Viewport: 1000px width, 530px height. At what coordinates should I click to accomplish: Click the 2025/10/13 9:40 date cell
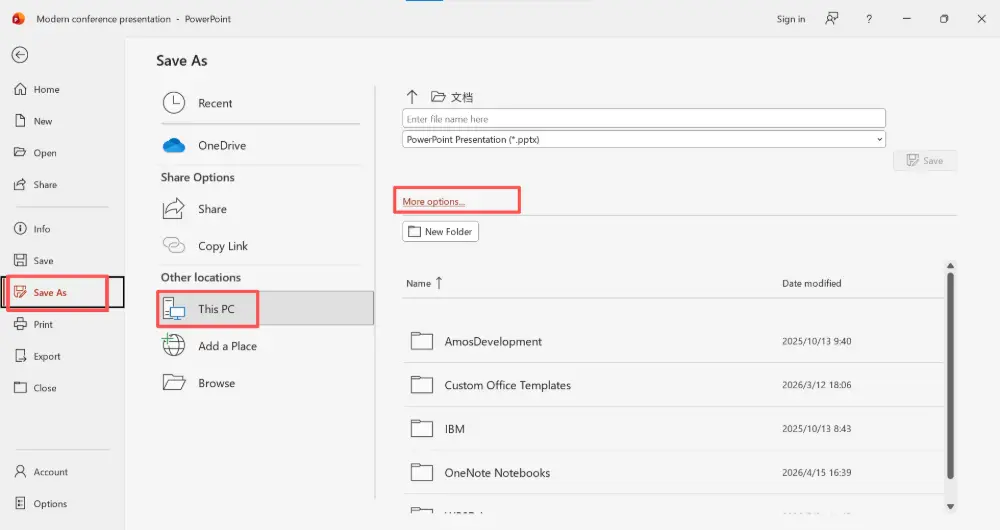[x=816, y=341]
